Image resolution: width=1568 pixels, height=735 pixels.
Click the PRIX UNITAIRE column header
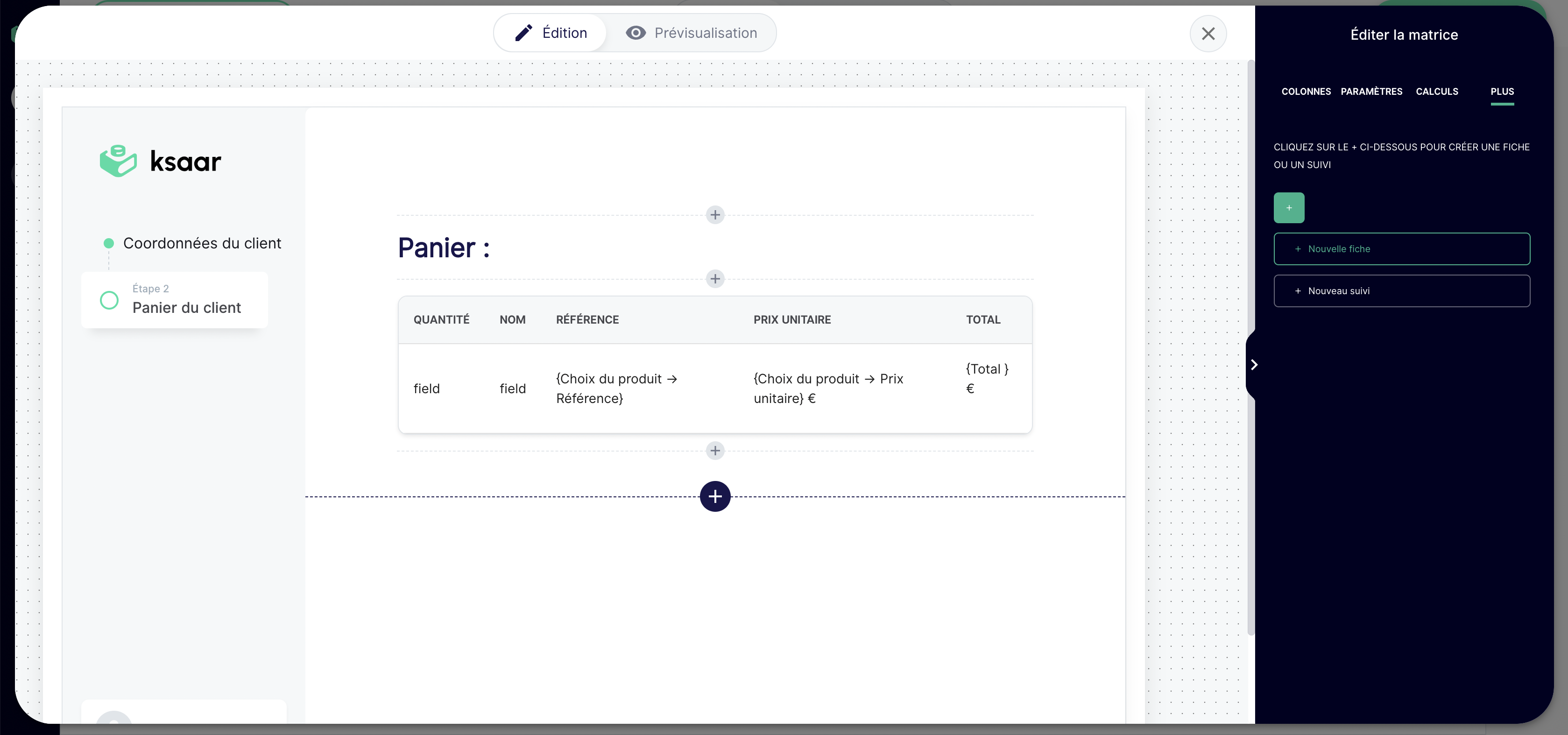(792, 320)
